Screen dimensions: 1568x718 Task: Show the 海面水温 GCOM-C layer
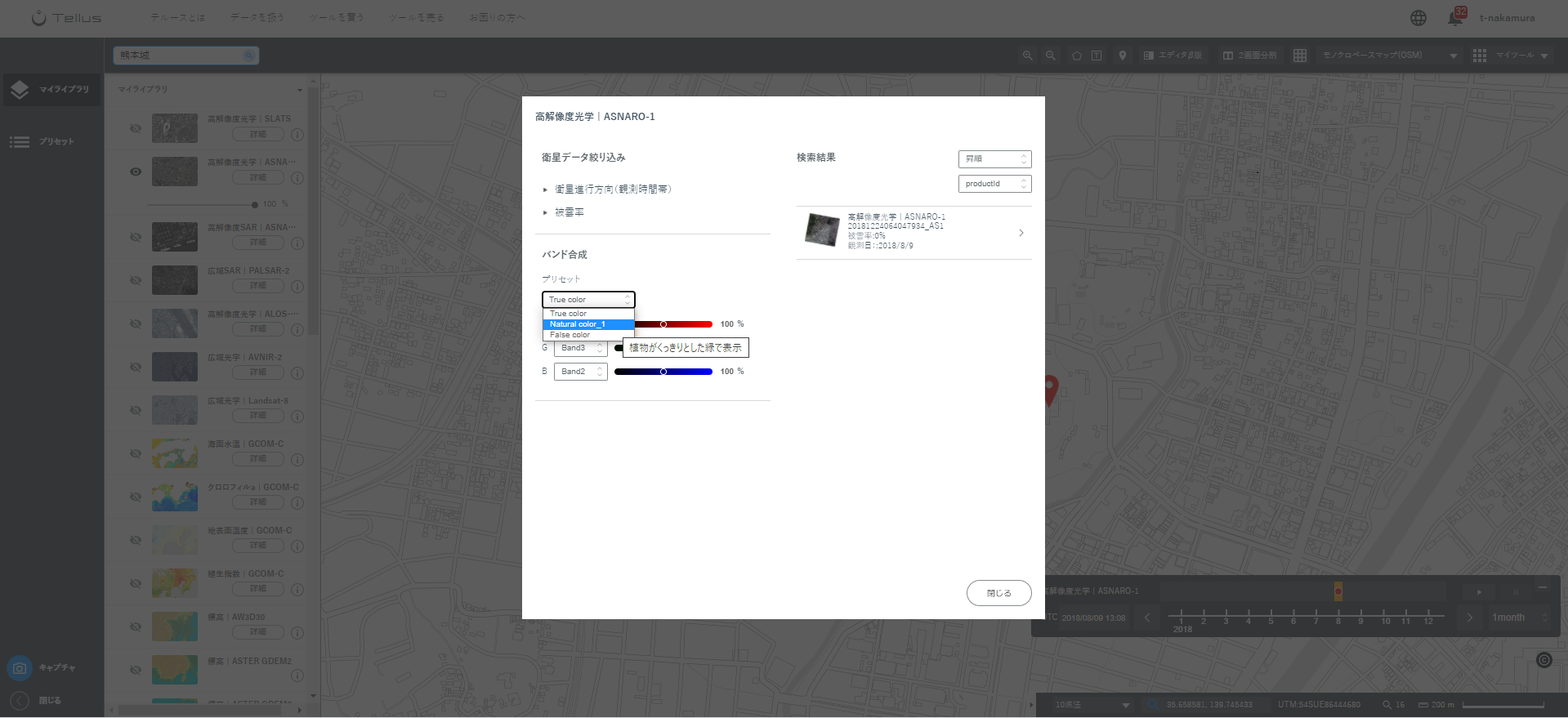(136, 453)
